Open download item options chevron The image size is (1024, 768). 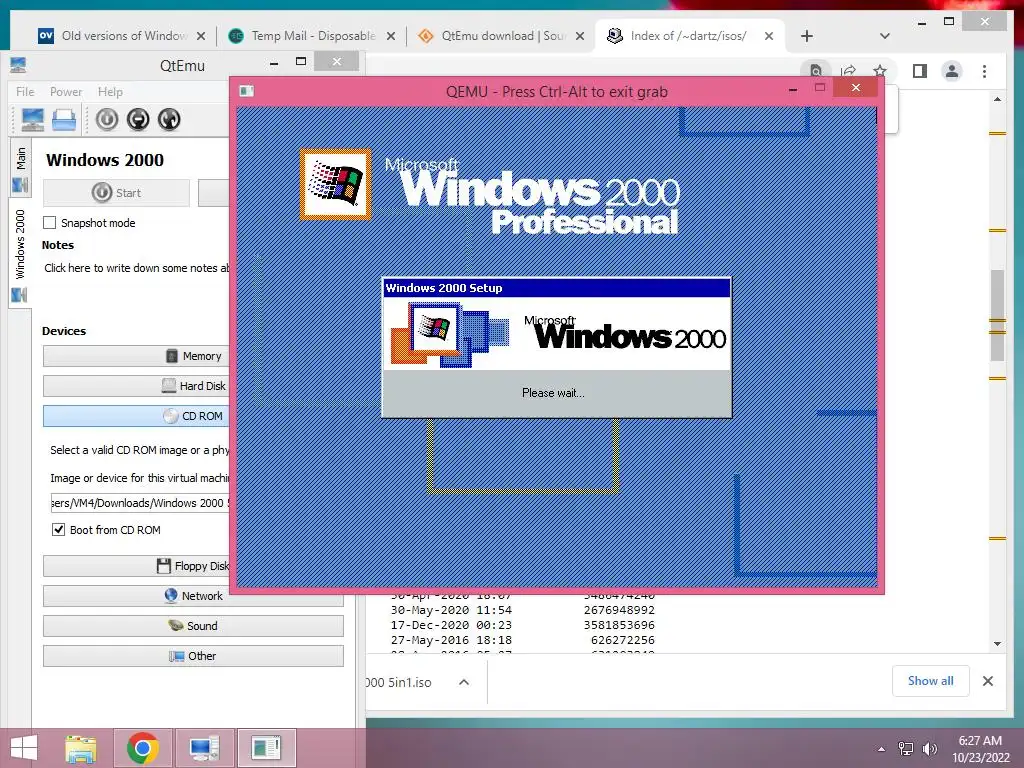[464, 682]
